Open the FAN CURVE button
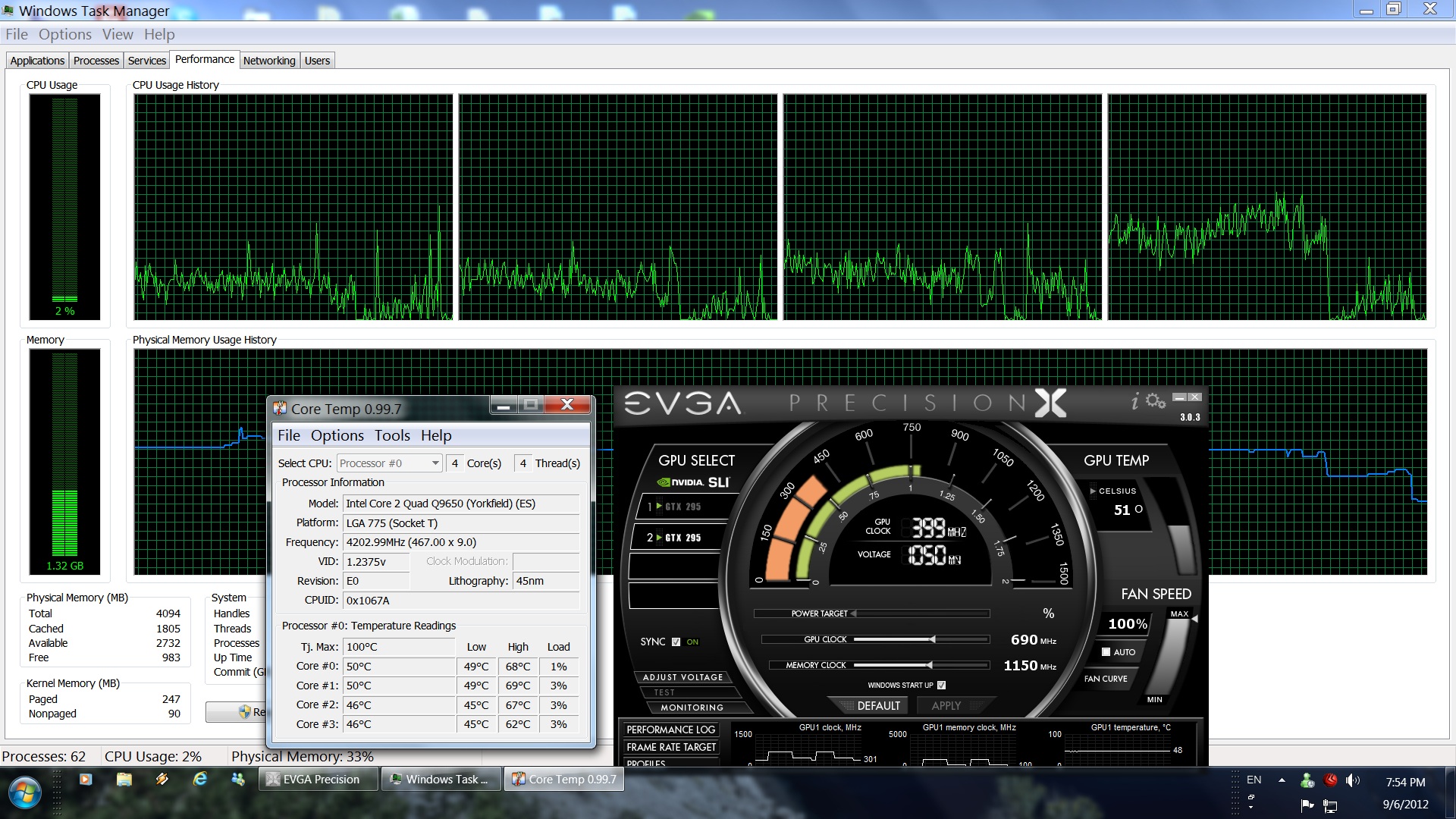 click(1105, 679)
